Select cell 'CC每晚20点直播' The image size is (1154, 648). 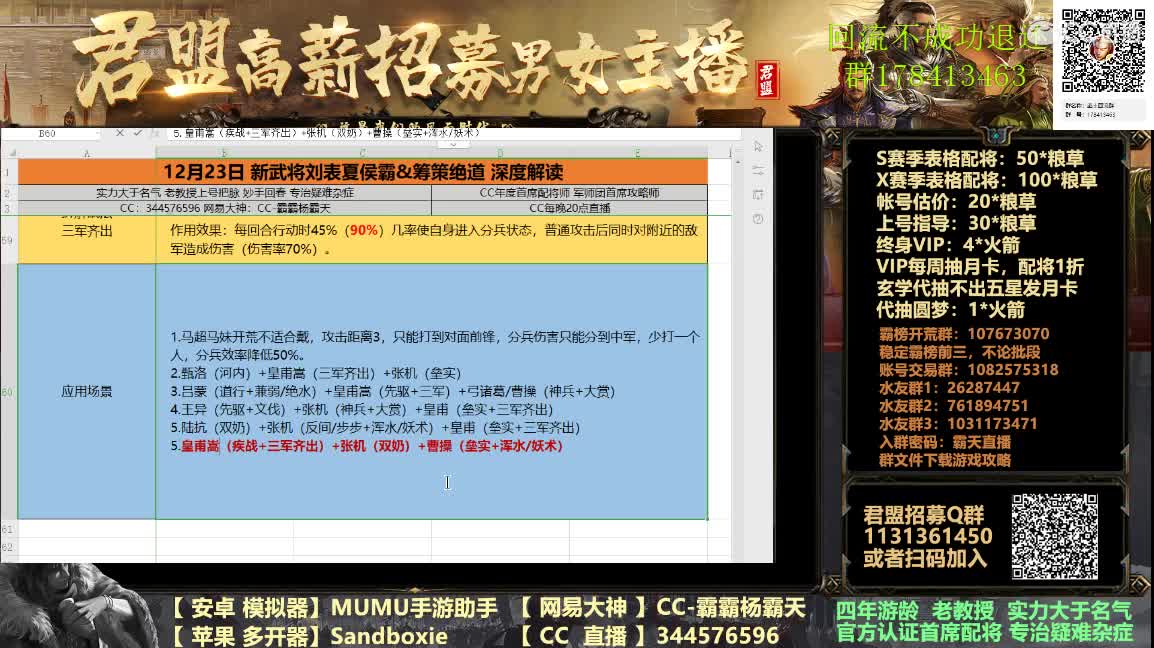569,208
